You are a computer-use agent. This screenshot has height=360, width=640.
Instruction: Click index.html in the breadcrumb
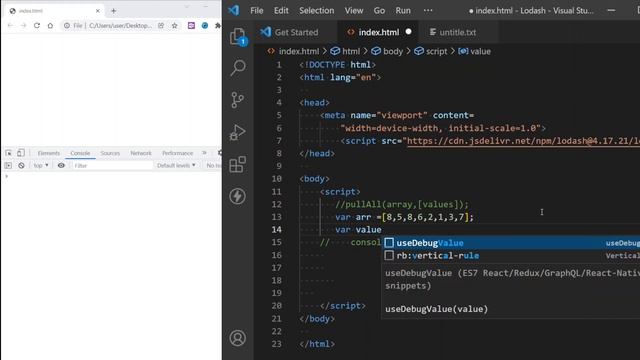click(299, 51)
